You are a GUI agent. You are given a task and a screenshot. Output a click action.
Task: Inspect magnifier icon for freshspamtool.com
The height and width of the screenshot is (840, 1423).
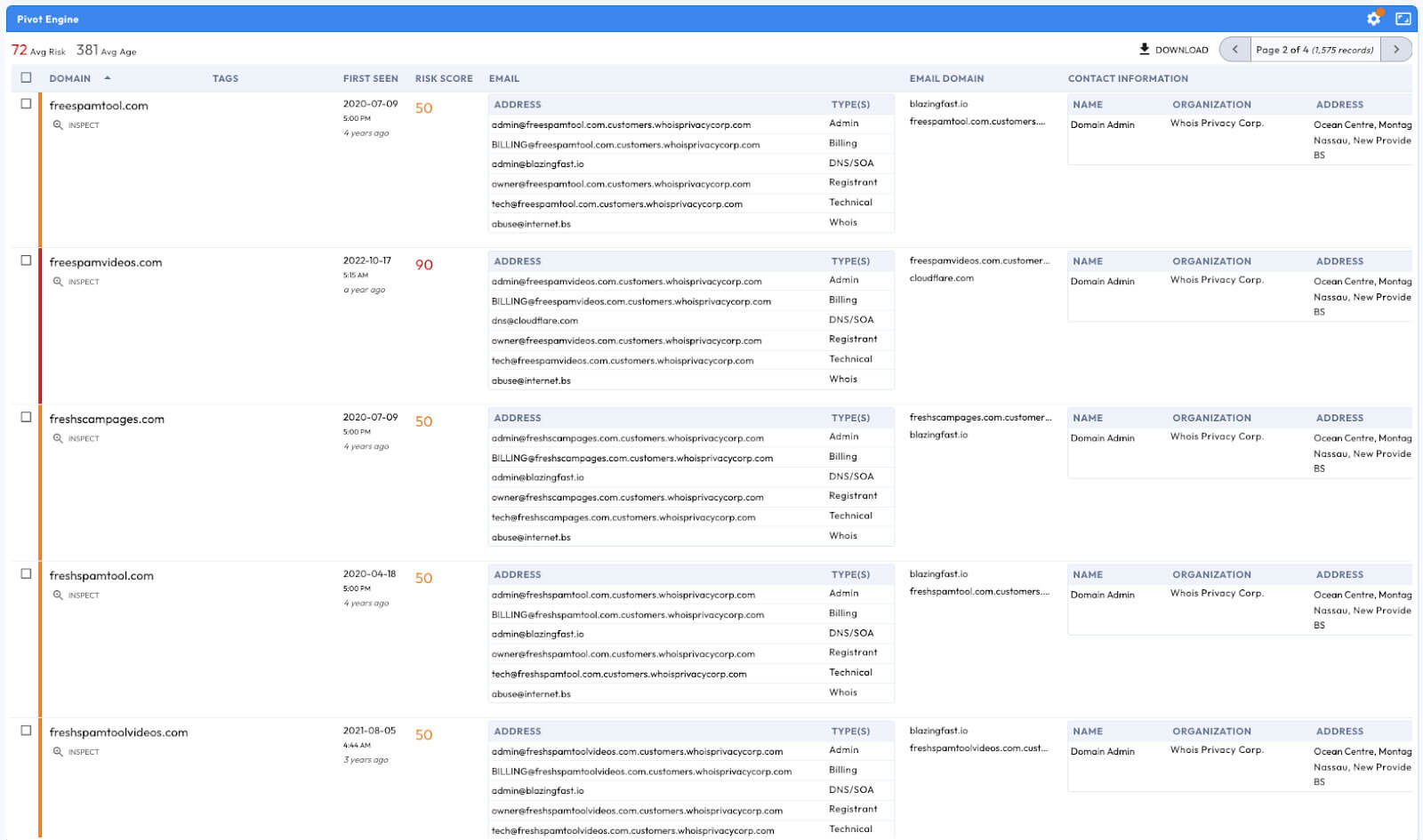click(58, 596)
